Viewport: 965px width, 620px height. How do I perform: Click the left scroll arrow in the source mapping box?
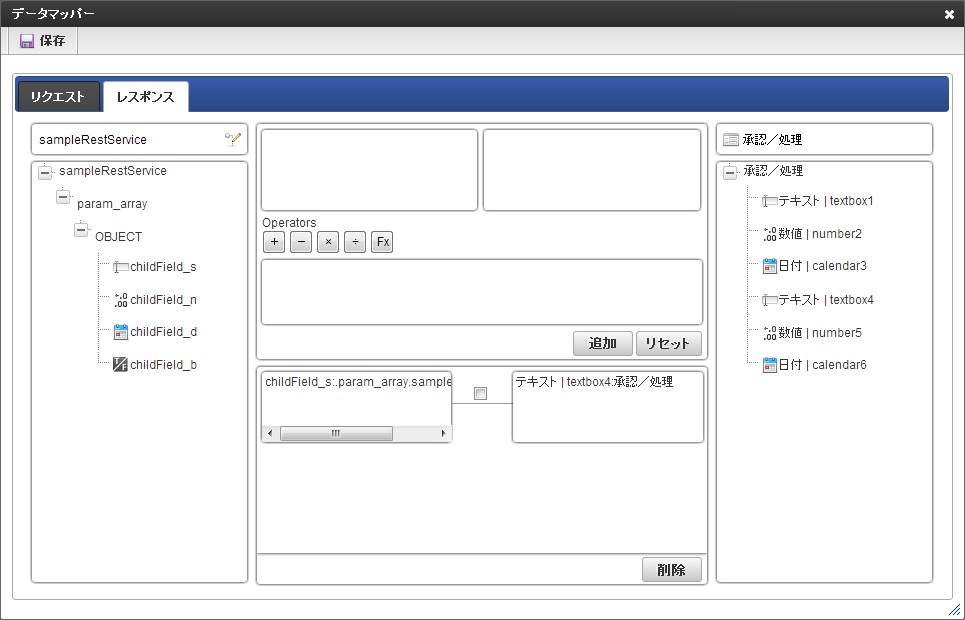click(270, 433)
